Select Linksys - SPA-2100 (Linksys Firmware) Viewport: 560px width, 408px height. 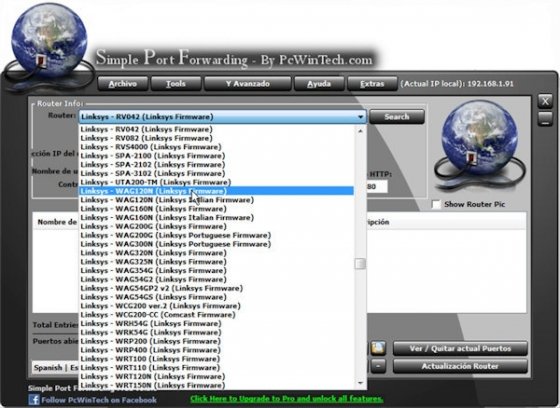coord(216,156)
